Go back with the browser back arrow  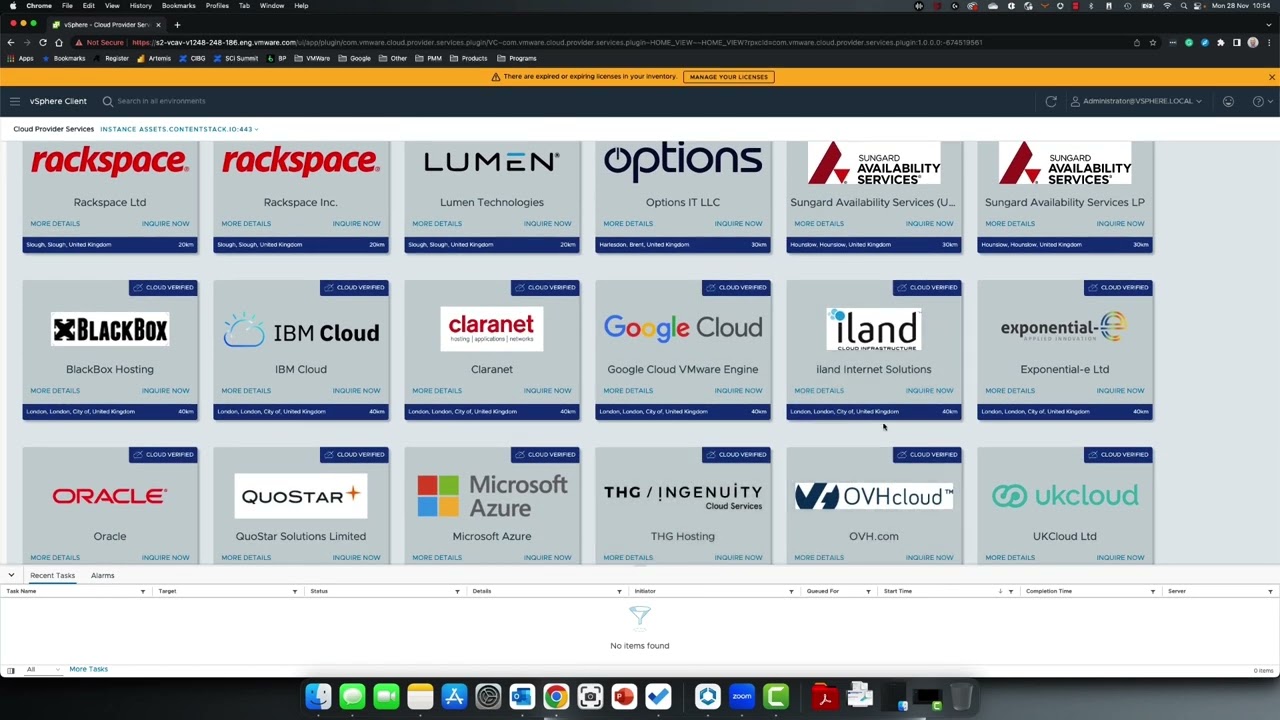(x=11, y=42)
